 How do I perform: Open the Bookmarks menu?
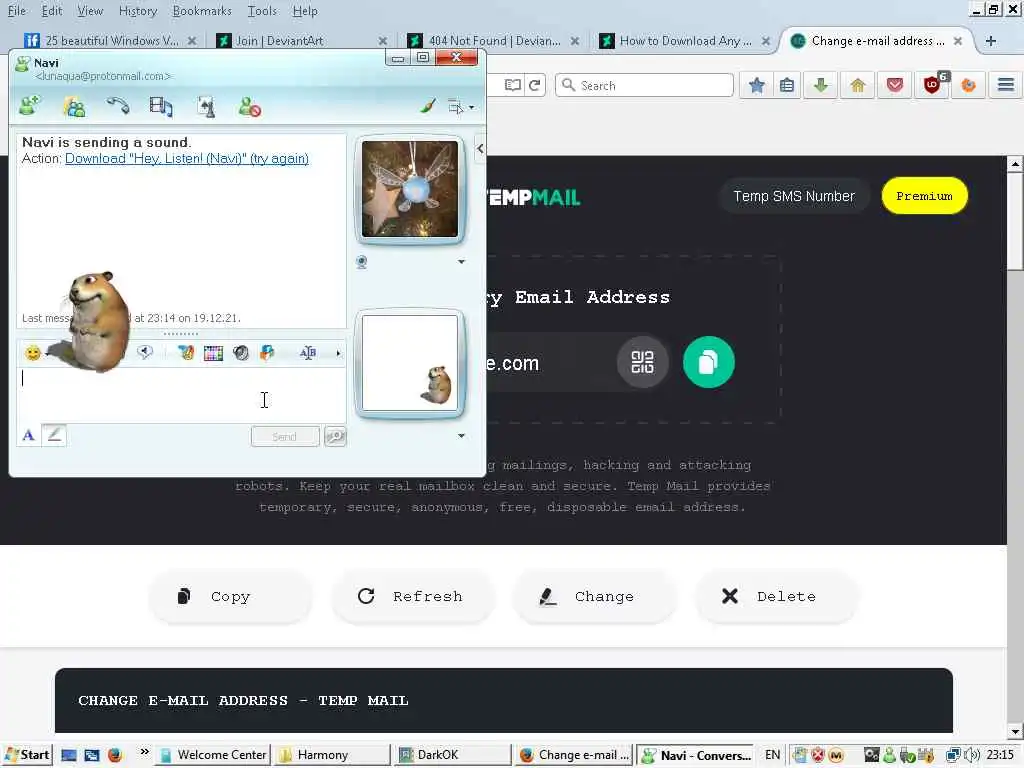point(202,11)
